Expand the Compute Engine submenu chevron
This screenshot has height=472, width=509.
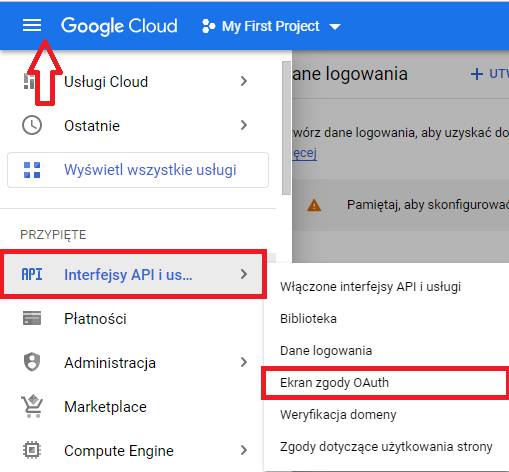click(x=244, y=450)
